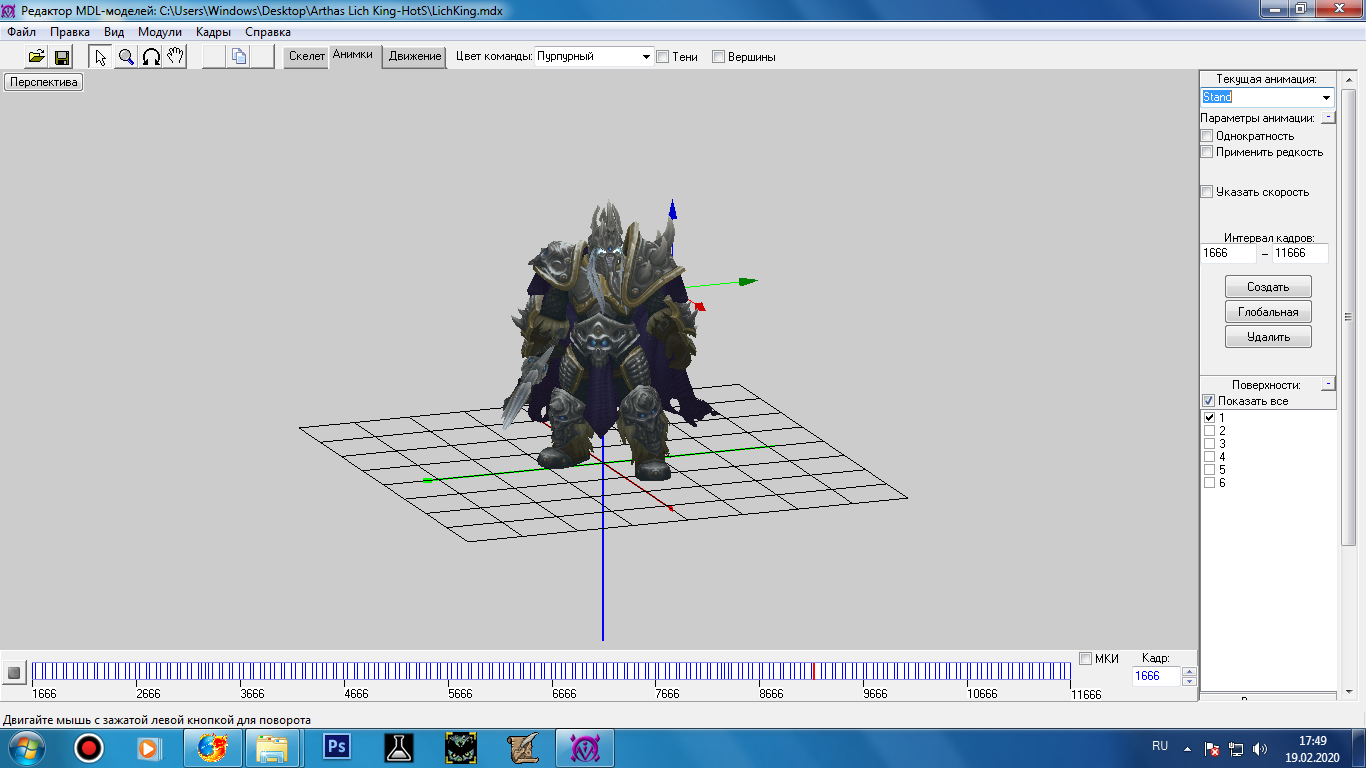Enable the Тени checkbox

click(x=662, y=57)
